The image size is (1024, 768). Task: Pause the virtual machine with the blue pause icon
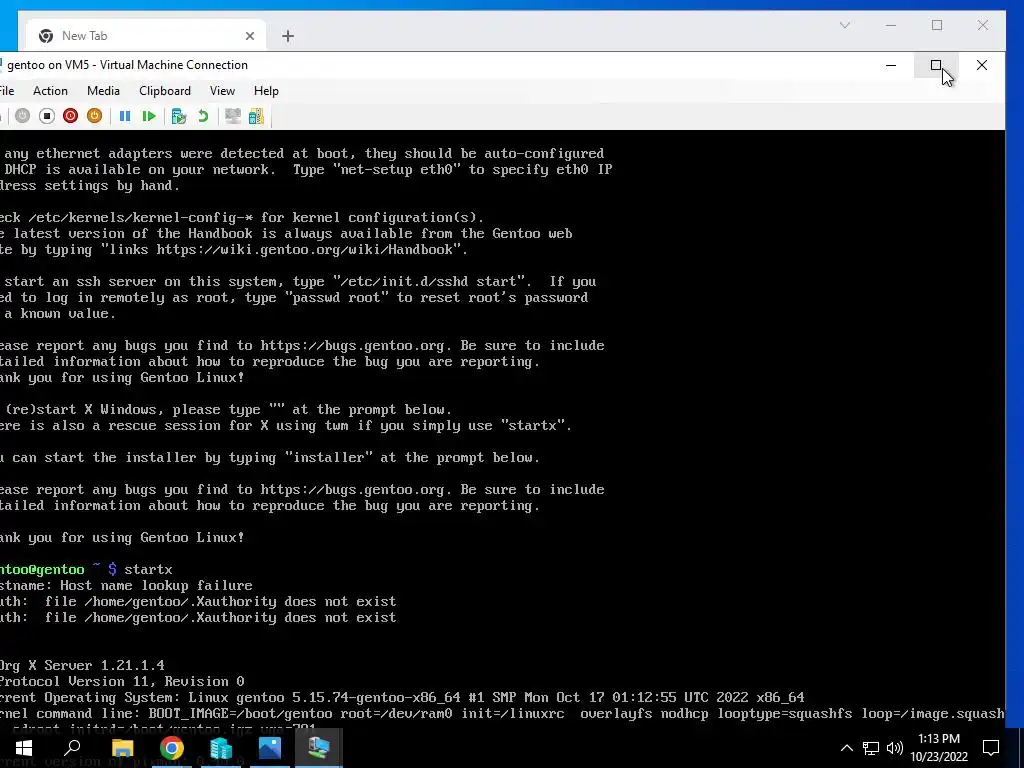125,116
